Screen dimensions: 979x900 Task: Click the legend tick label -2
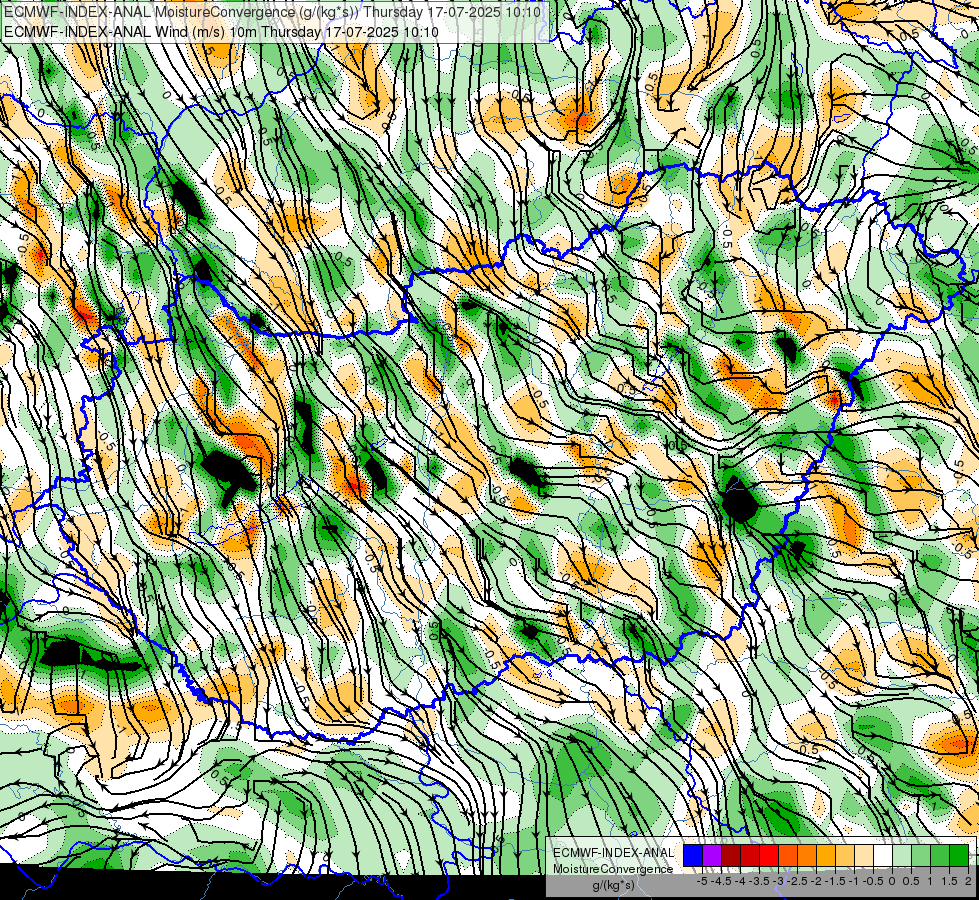[x=815, y=881]
